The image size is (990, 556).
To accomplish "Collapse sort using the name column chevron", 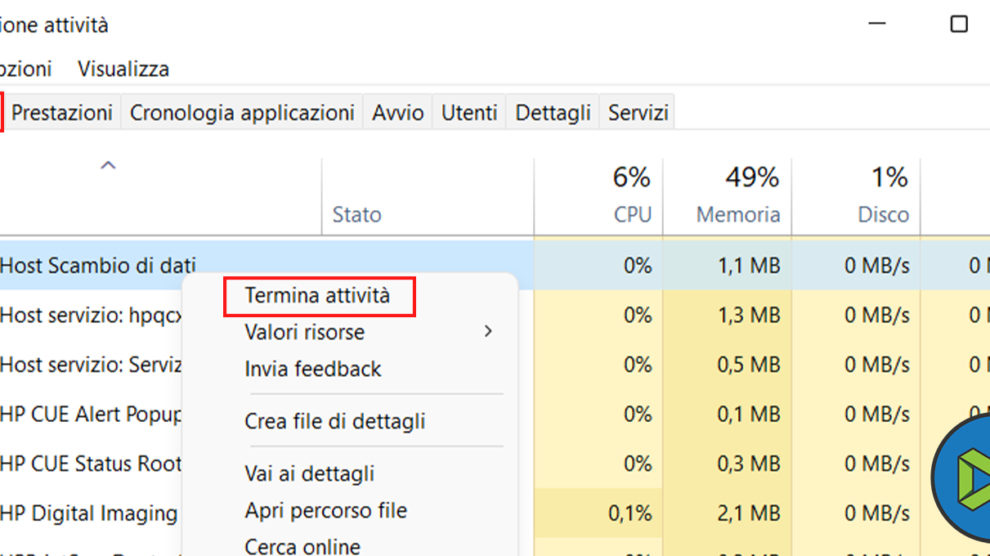I will 108,165.
